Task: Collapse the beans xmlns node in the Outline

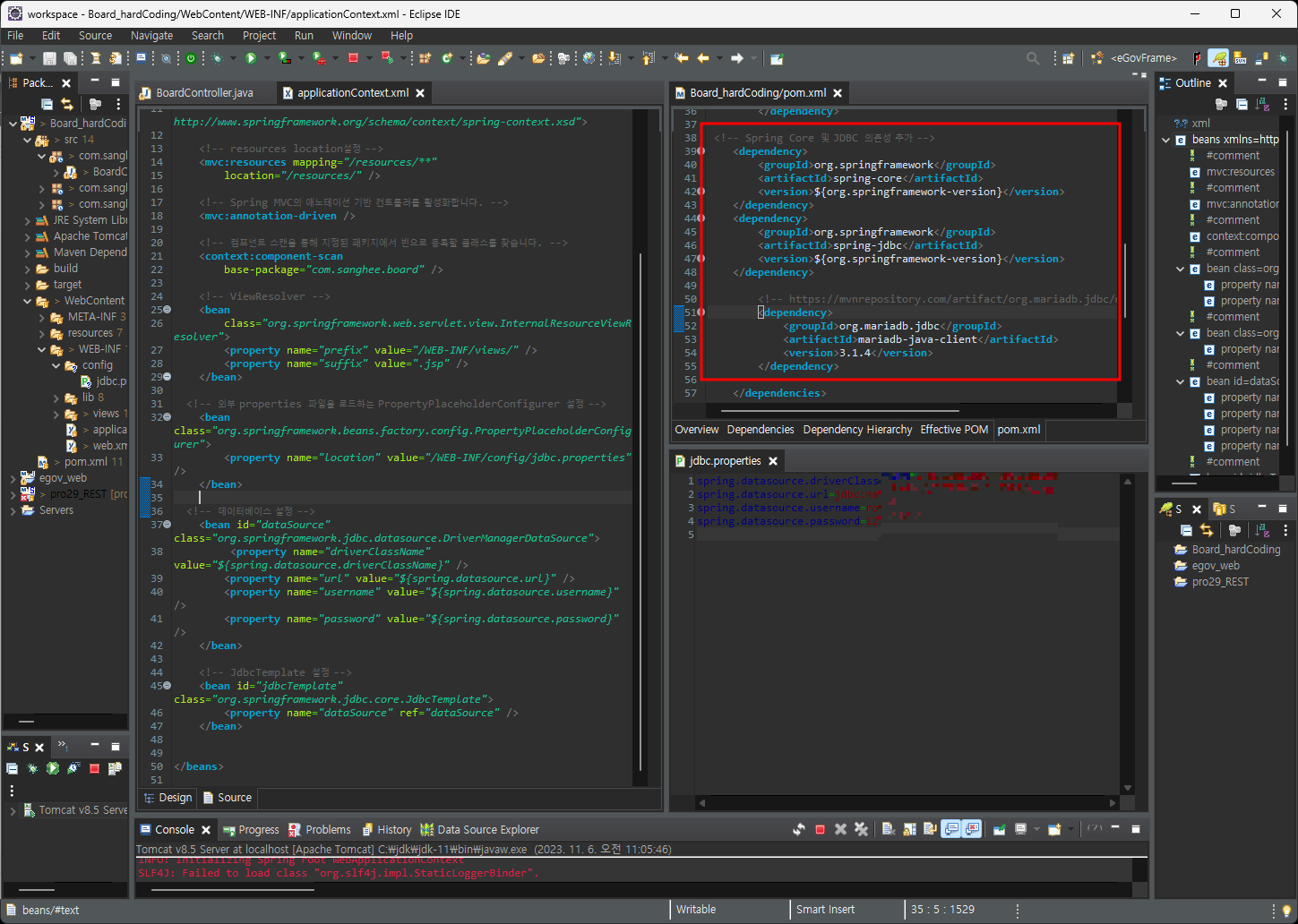Action: tap(1166, 140)
